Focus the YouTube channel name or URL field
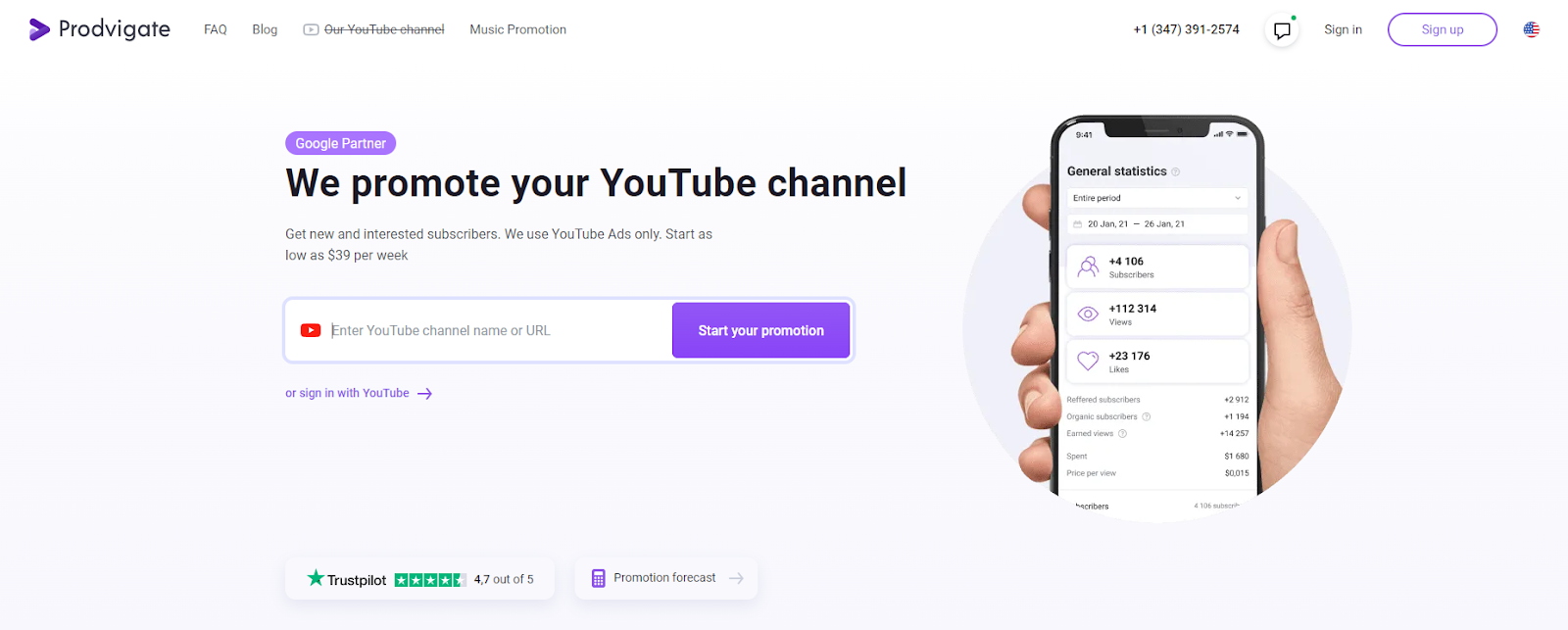Viewport: 1568px width, 630px height. 498,330
